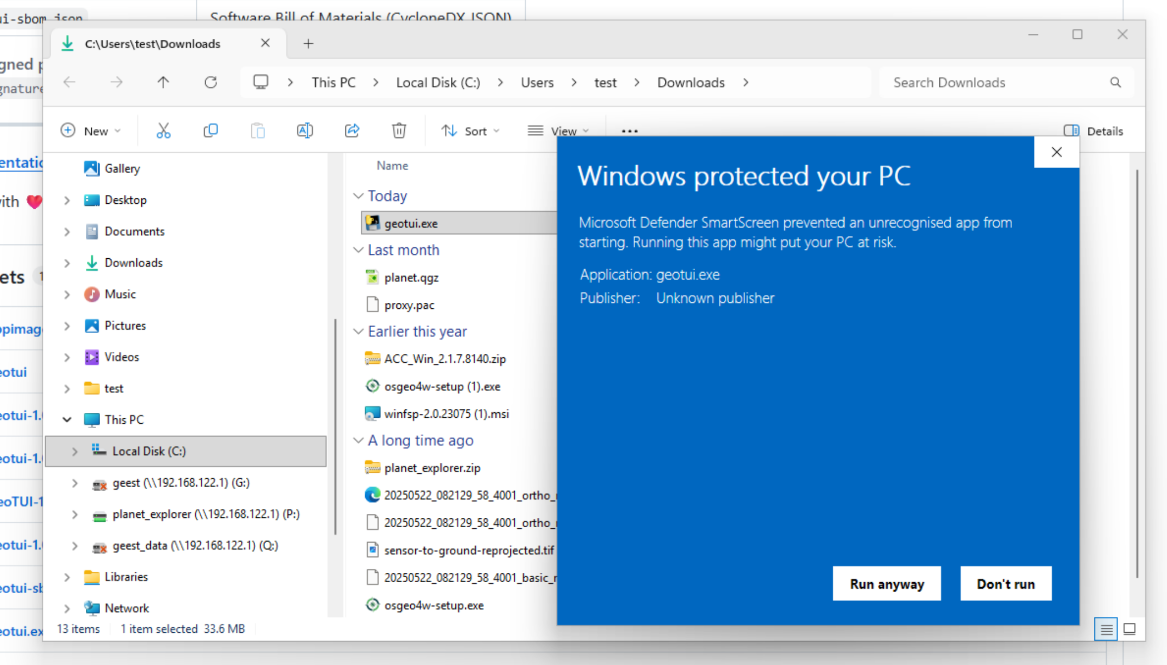Open the New dropdown

(x=91, y=131)
